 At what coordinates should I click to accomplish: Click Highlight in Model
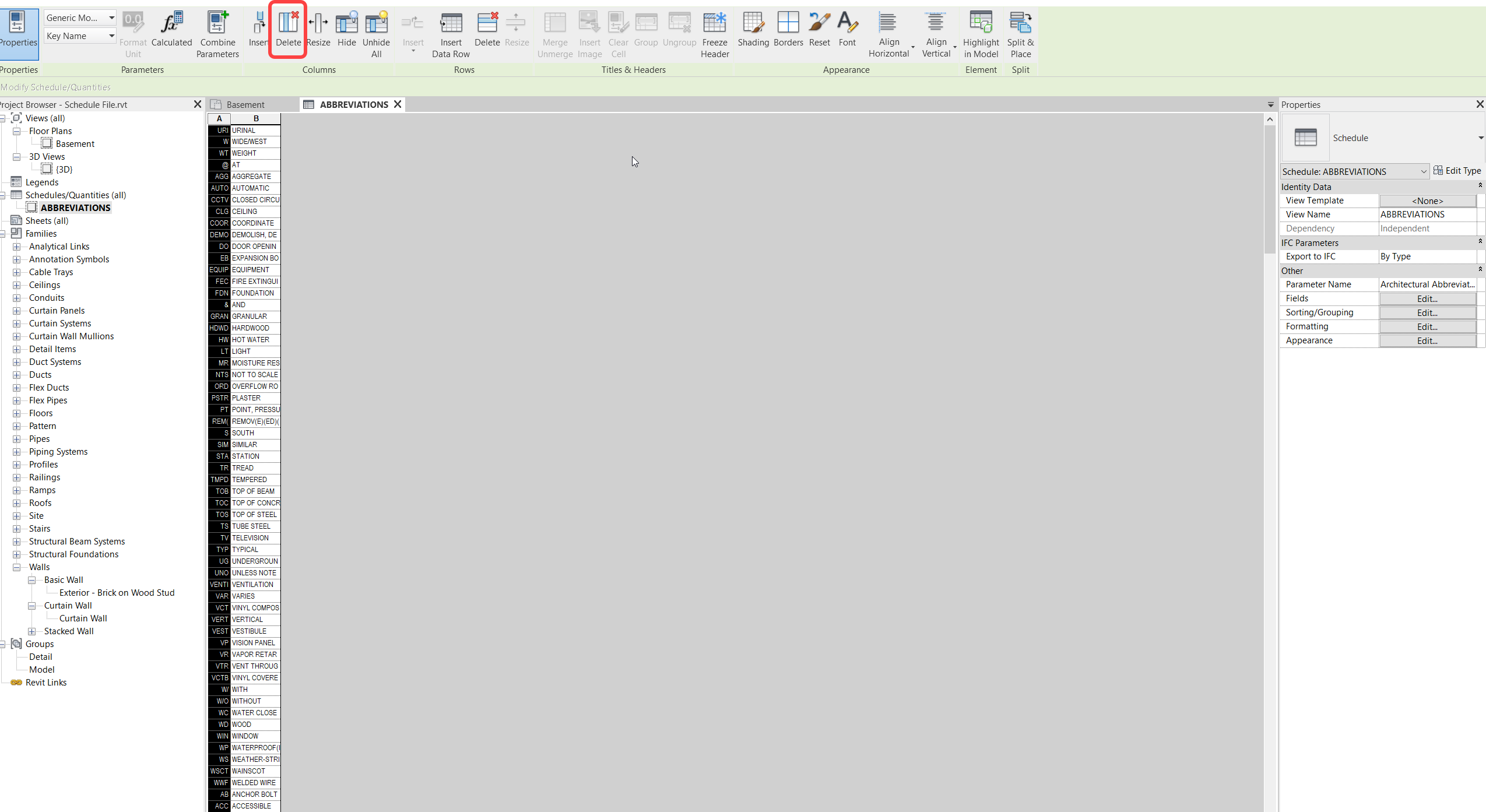tap(981, 32)
